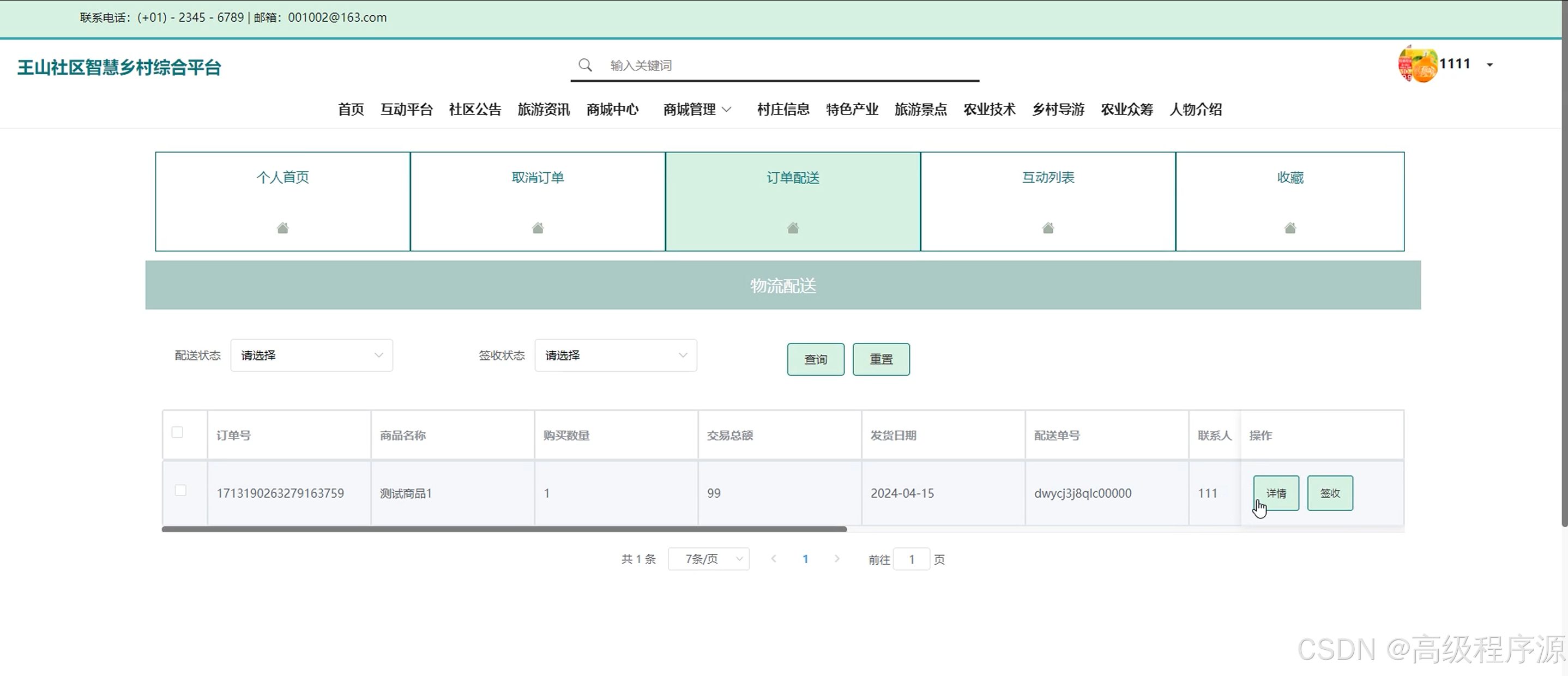Screen dimensions: 1568x676
Task: Click the 查询 button
Action: click(815, 360)
